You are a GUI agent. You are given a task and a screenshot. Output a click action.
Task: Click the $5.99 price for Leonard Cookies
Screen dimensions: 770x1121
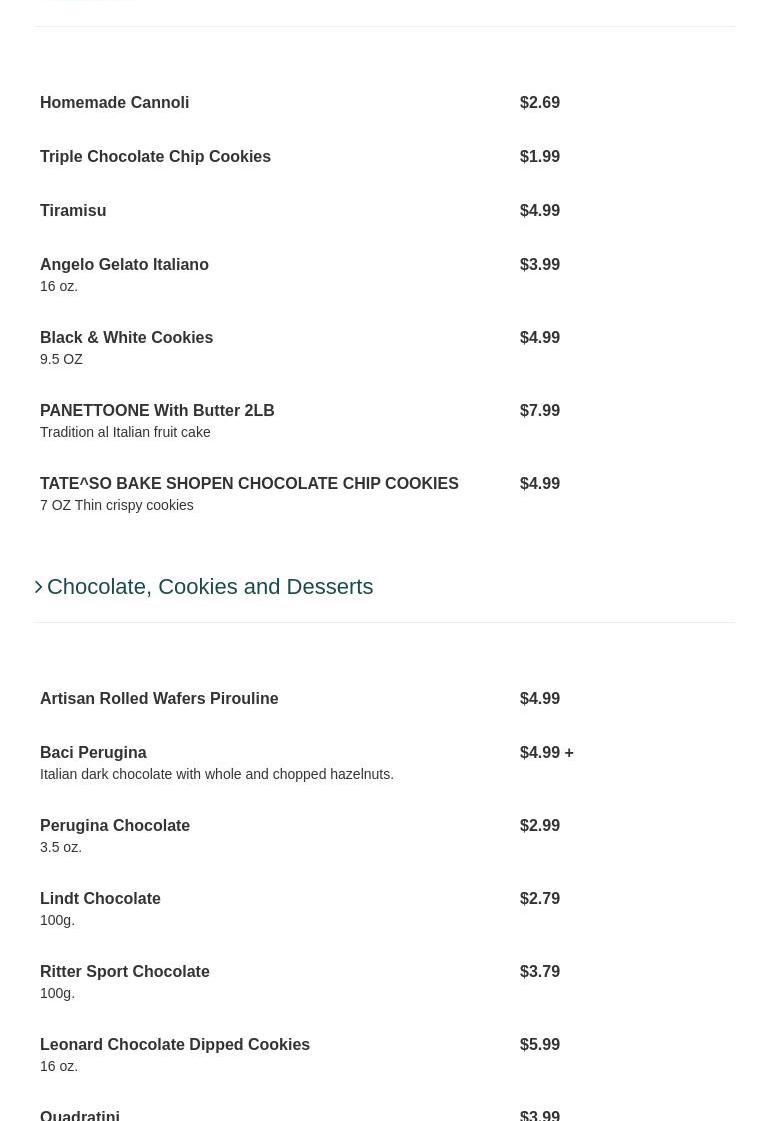tap(540, 1045)
